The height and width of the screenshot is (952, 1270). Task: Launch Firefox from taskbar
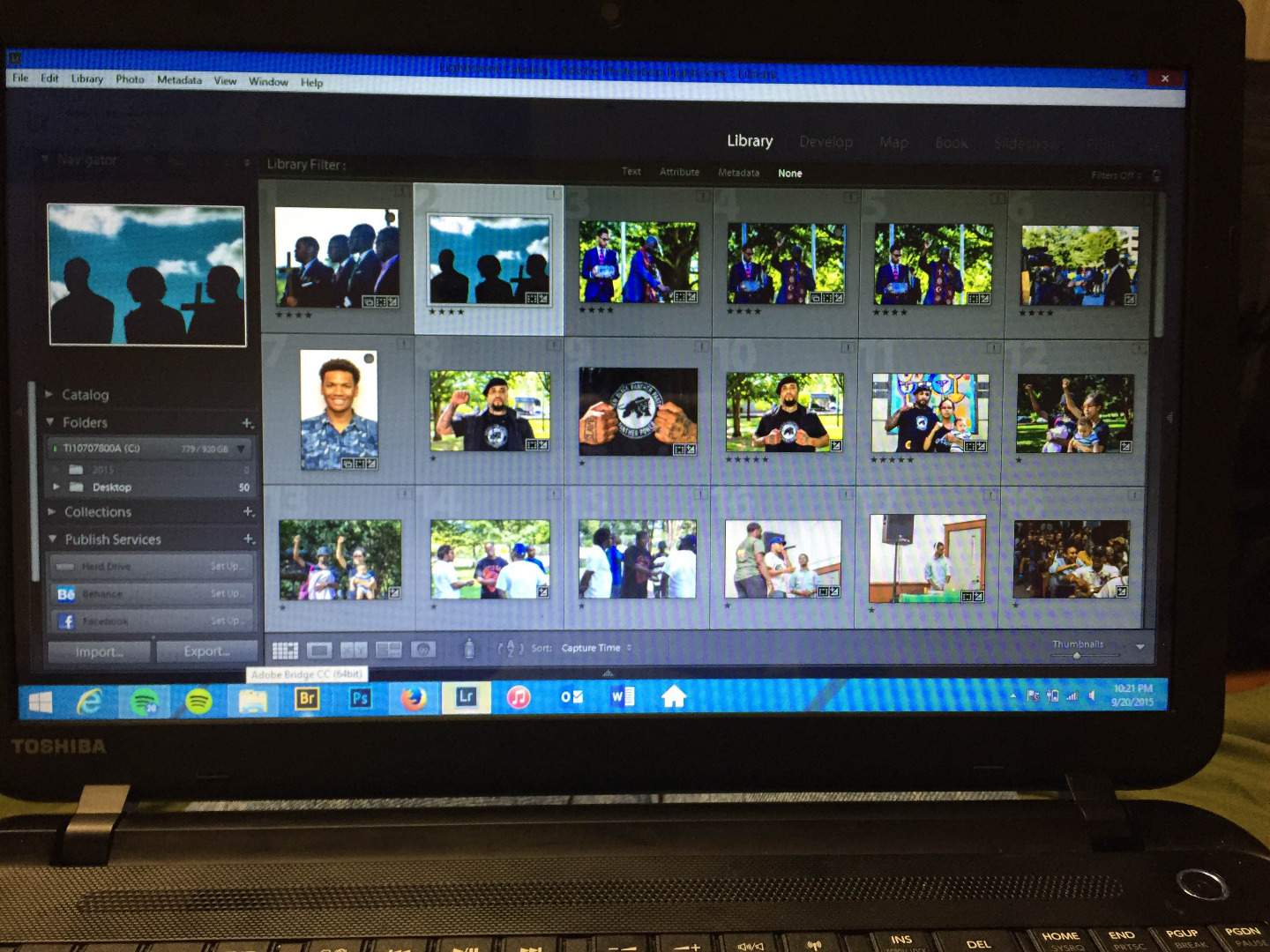414,698
